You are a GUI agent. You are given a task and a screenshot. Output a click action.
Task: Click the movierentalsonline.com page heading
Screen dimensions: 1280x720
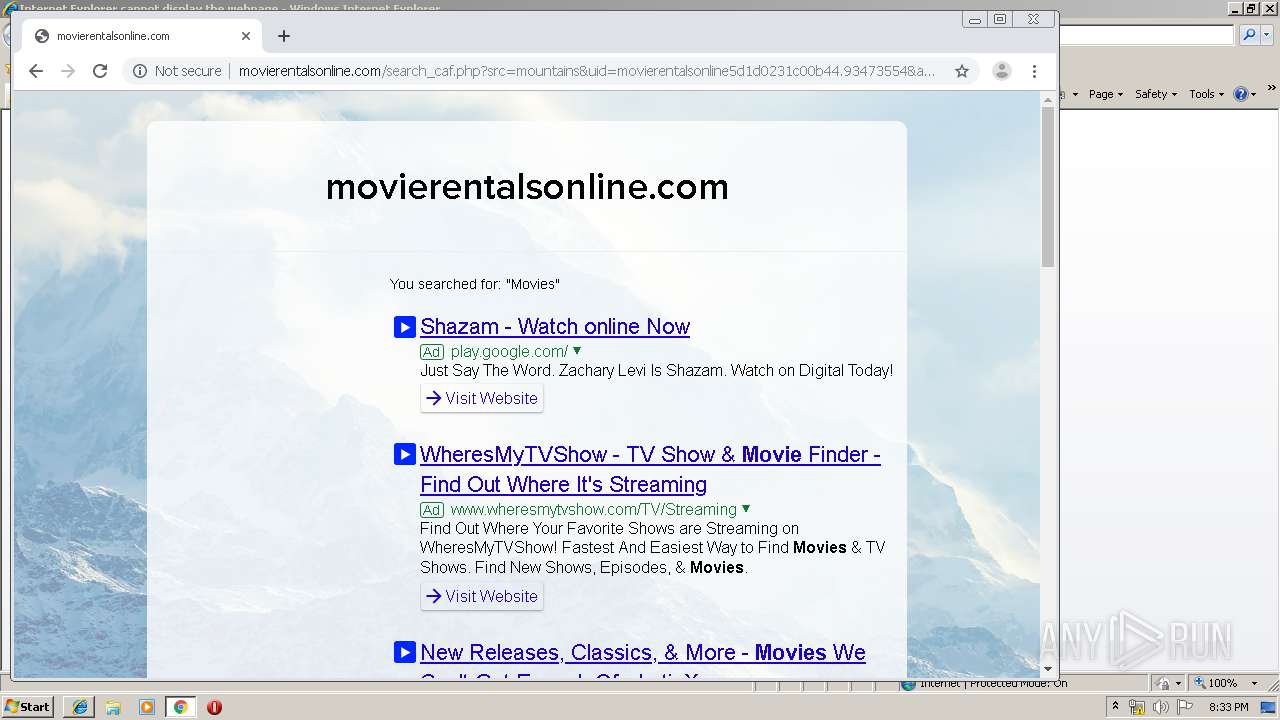527,187
